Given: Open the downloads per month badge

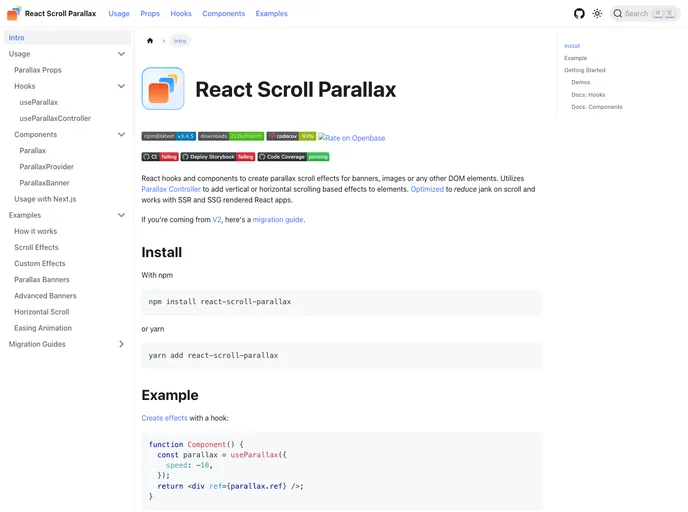Looking at the screenshot, I should [x=231, y=136].
